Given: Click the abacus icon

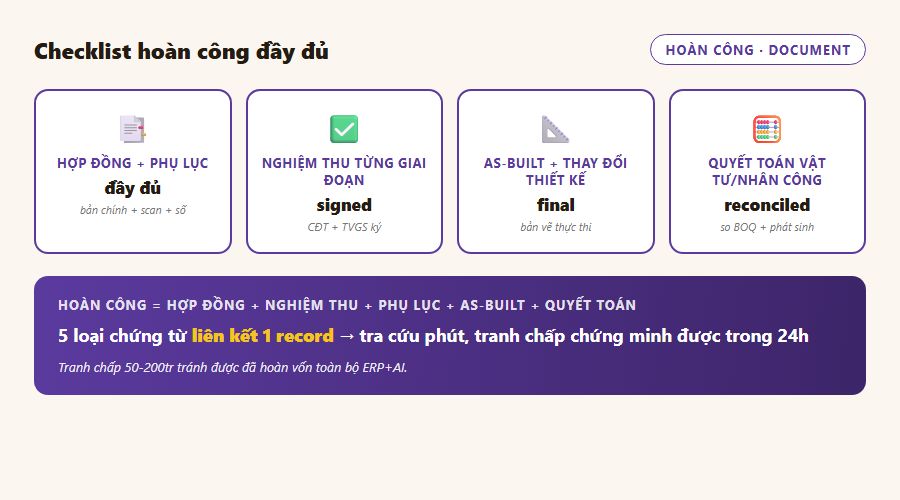Looking at the screenshot, I should pos(767,129).
